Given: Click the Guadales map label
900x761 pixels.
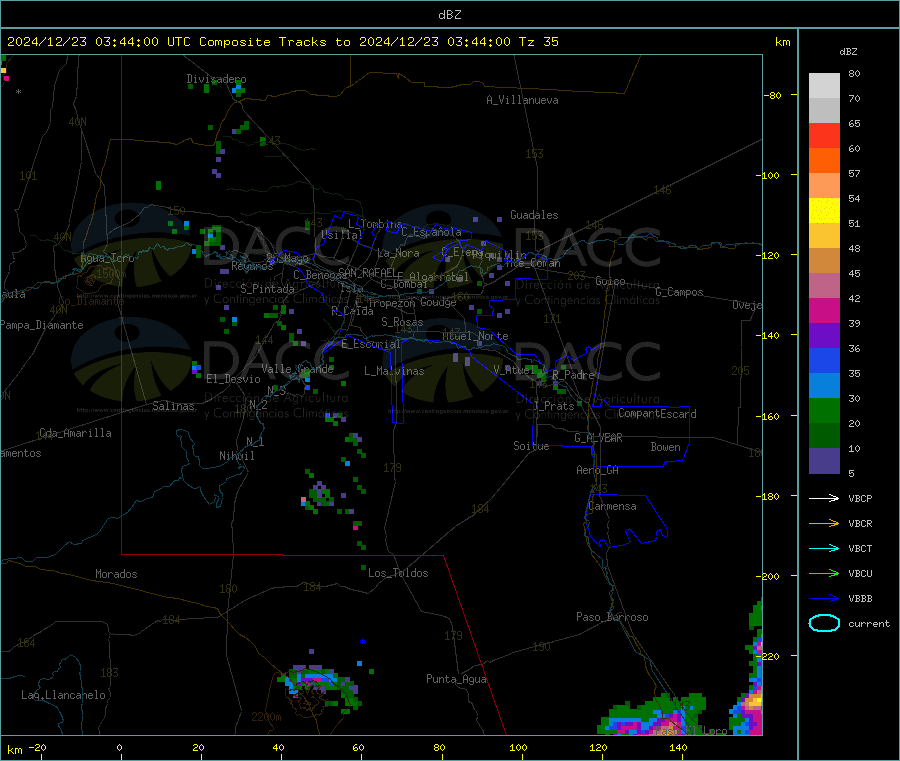Looking at the screenshot, I should coord(534,215).
